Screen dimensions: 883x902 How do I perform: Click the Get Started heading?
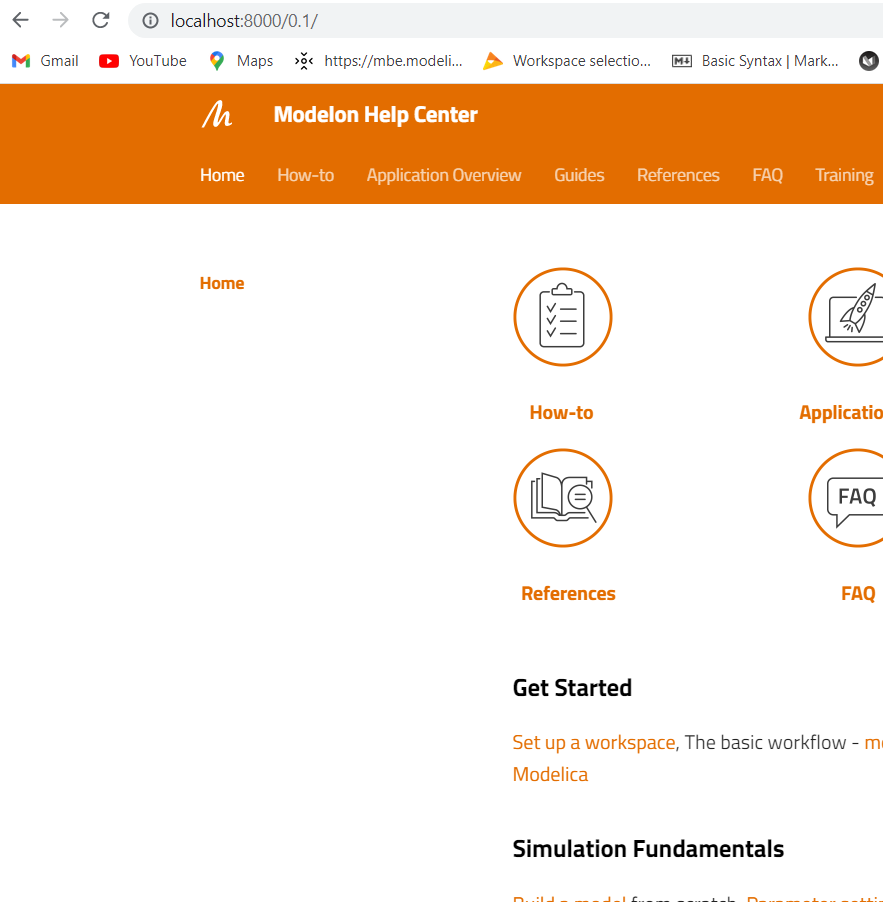pyautogui.click(x=572, y=688)
